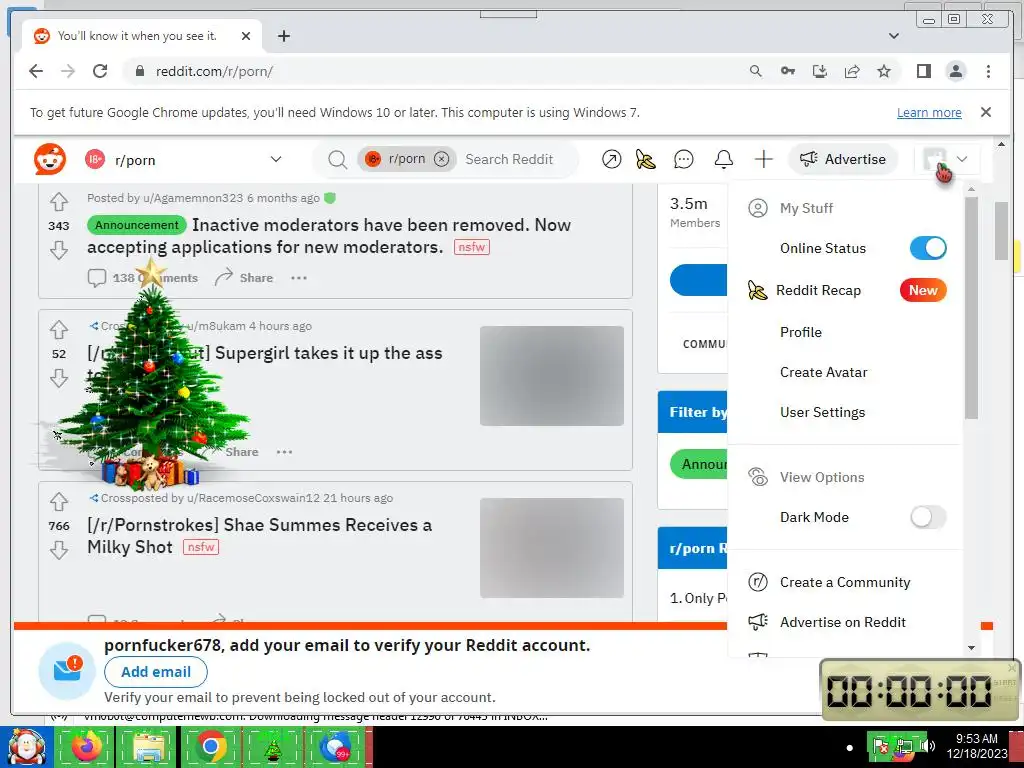
Task: Click the 00:00:00 timer widget
Action: pos(919,690)
